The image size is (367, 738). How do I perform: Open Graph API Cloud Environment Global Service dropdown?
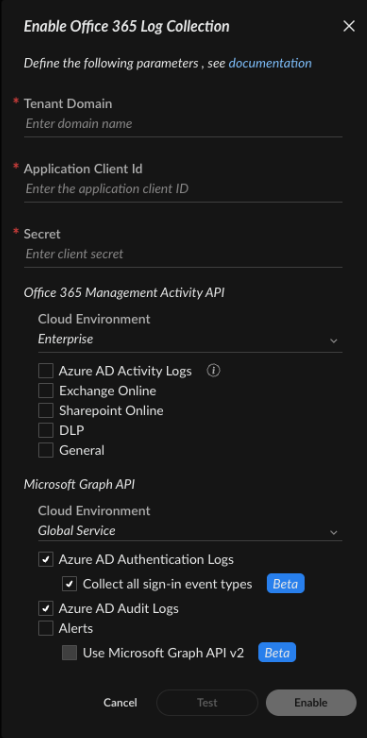tap(190, 531)
